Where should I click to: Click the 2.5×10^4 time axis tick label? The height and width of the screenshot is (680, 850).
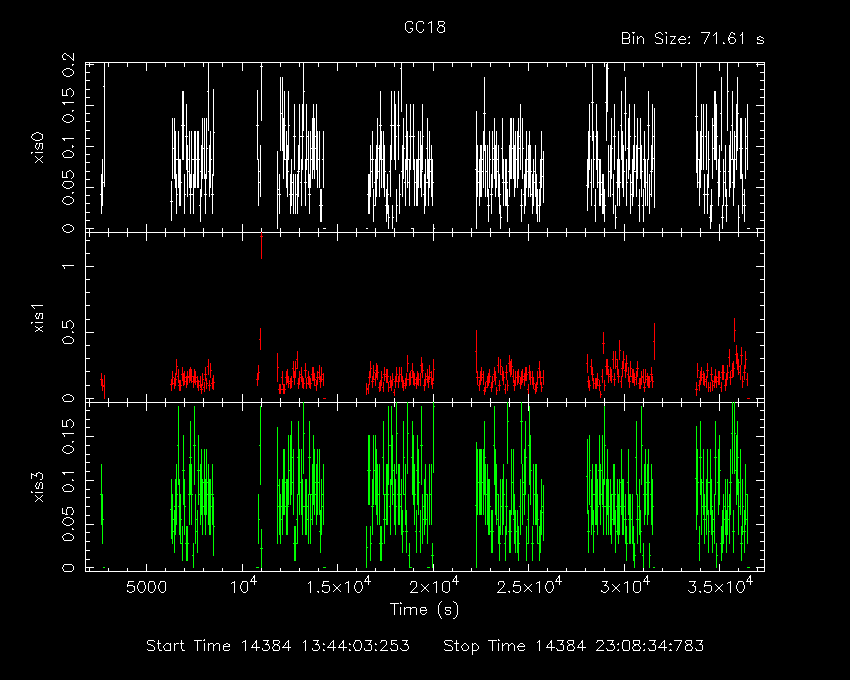pos(529,586)
